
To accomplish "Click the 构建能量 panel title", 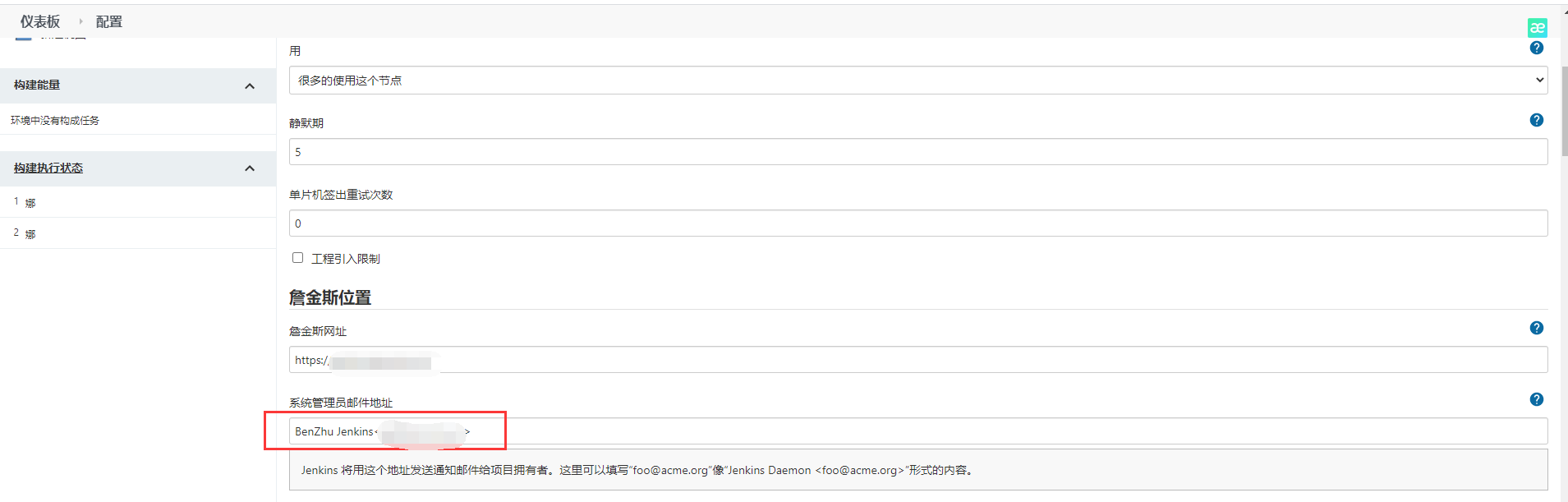I will 37,85.
